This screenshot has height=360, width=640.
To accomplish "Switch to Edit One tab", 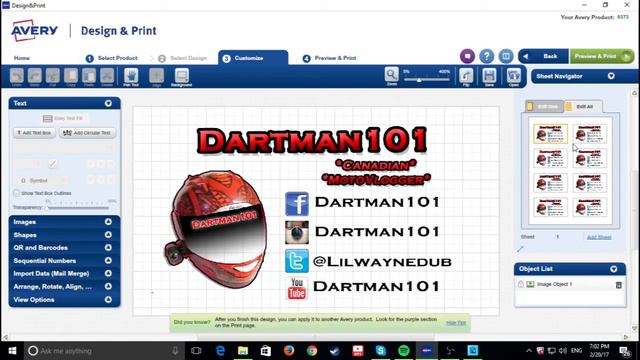I will [544, 107].
